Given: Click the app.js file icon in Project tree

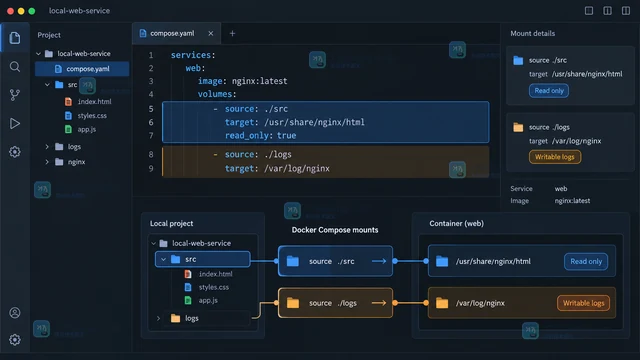Looking at the screenshot, I should [x=68, y=129].
